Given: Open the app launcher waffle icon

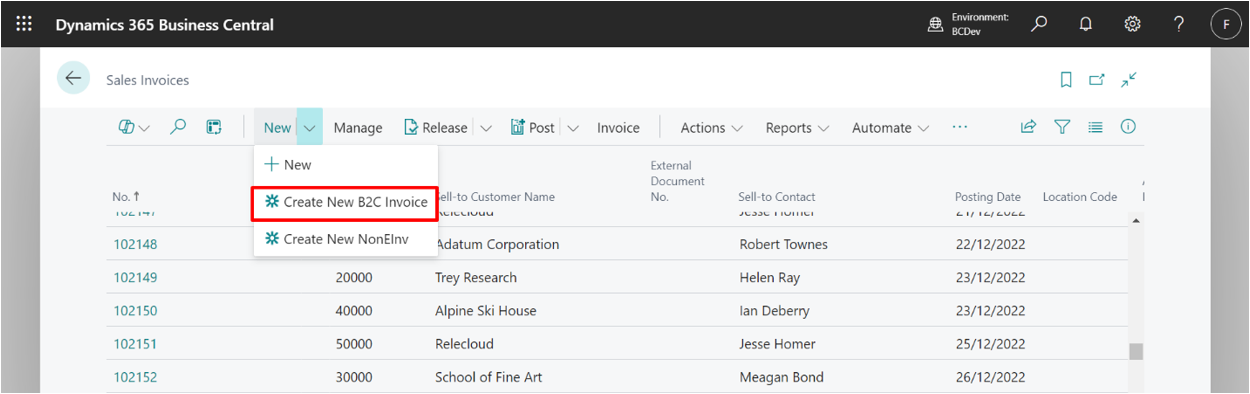Looking at the screenshot, I should point(24,24).
